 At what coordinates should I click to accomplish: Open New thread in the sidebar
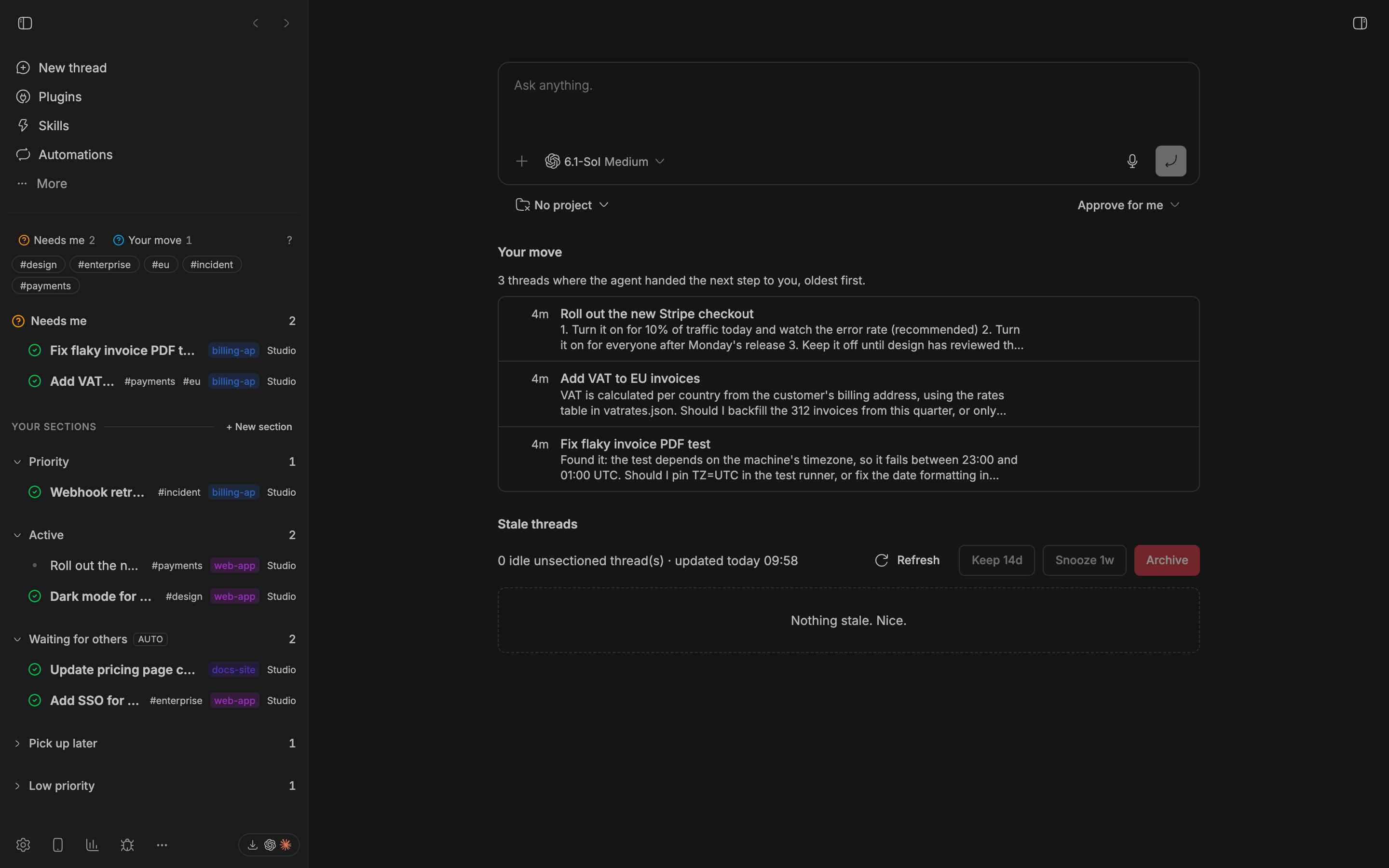62,68
